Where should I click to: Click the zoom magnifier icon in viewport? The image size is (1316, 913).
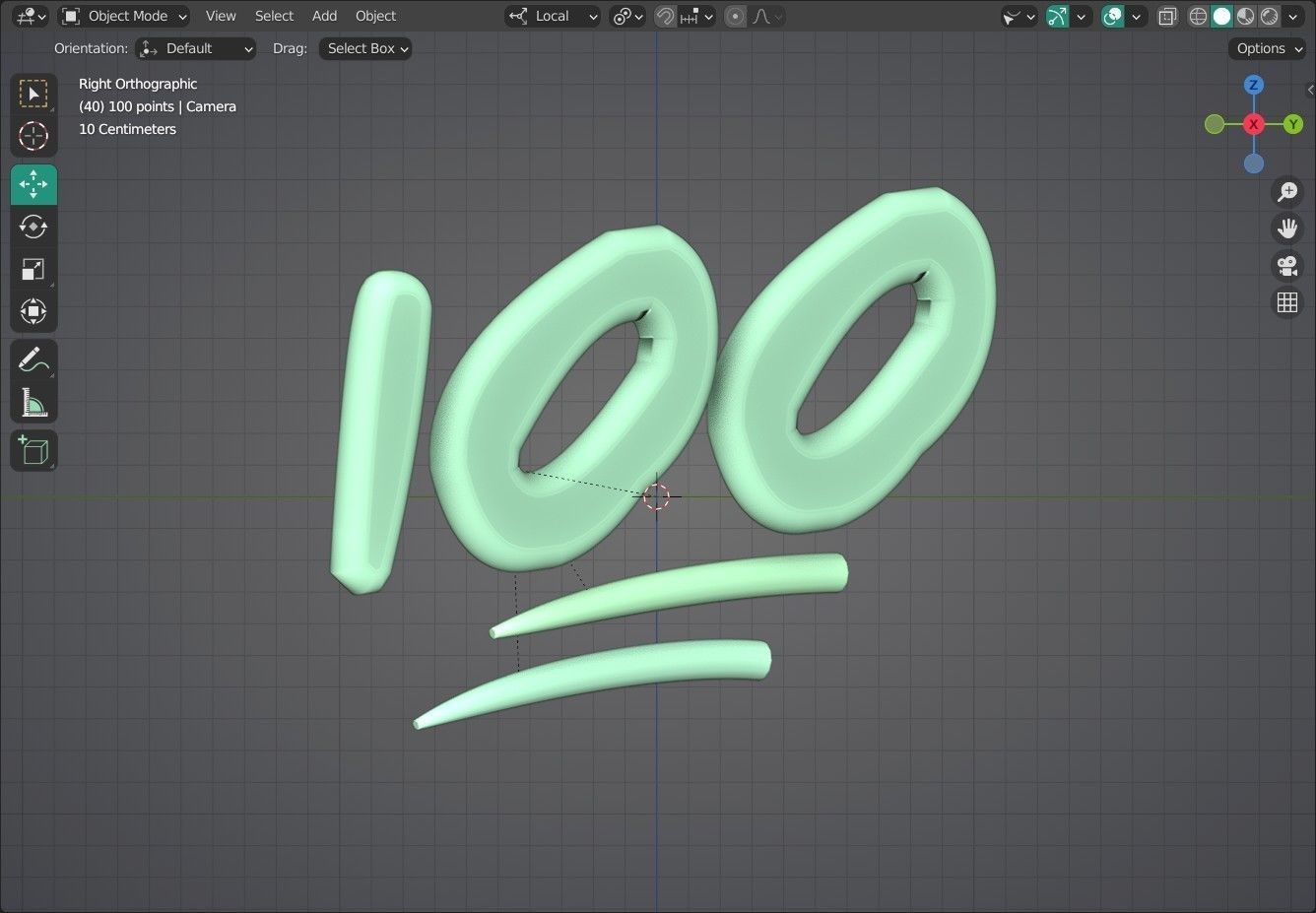coord(1286,192)
